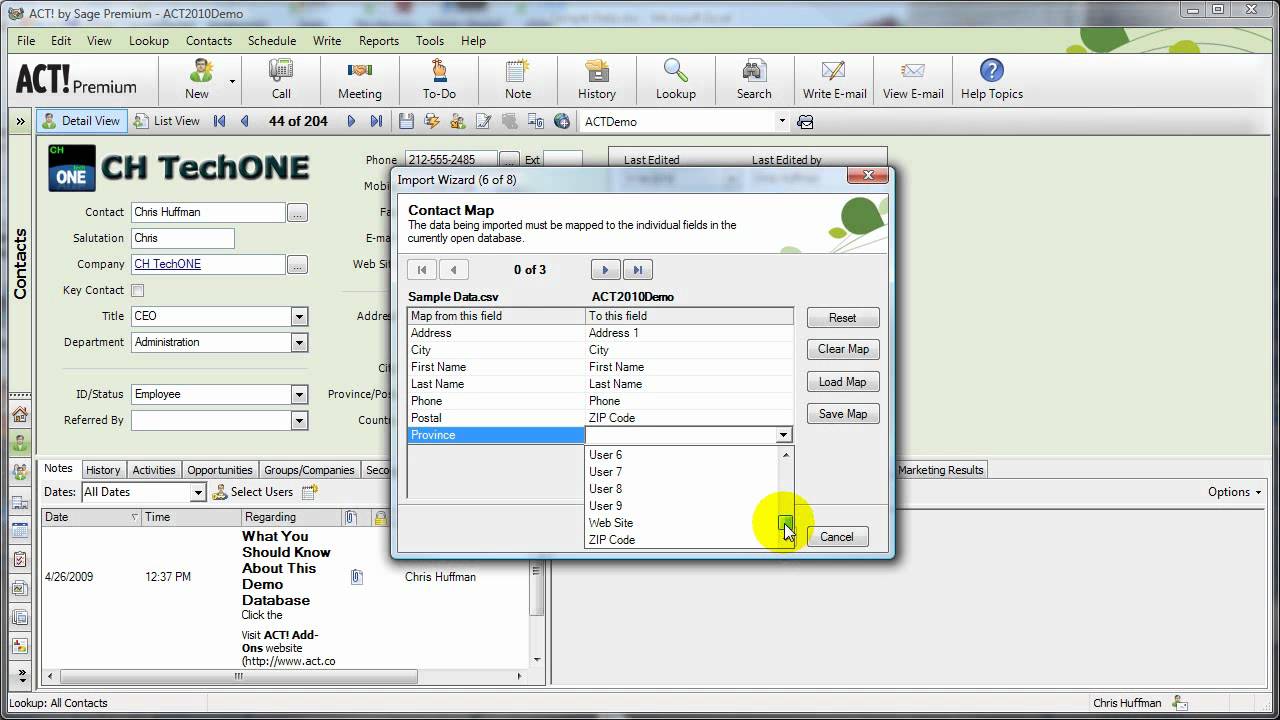This screenshot has height=720, width=1280.
Task: Open the Schedule menu
Action: click(272, 41)
